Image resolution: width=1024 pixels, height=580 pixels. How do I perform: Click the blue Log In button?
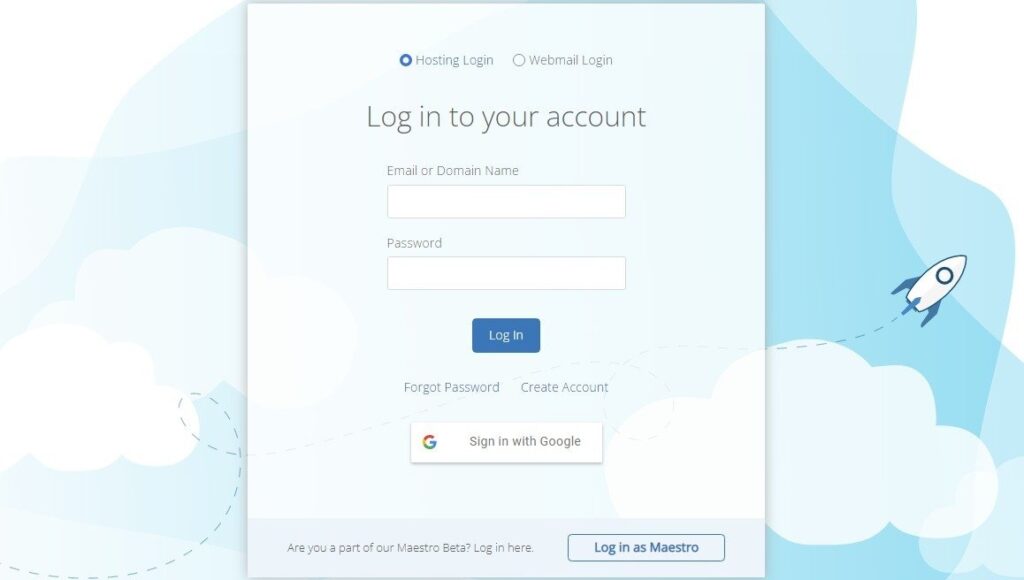point(506,335)
